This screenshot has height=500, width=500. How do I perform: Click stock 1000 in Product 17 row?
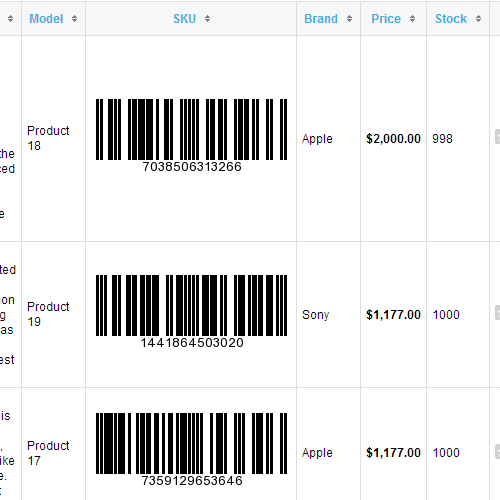pos(446,453)
